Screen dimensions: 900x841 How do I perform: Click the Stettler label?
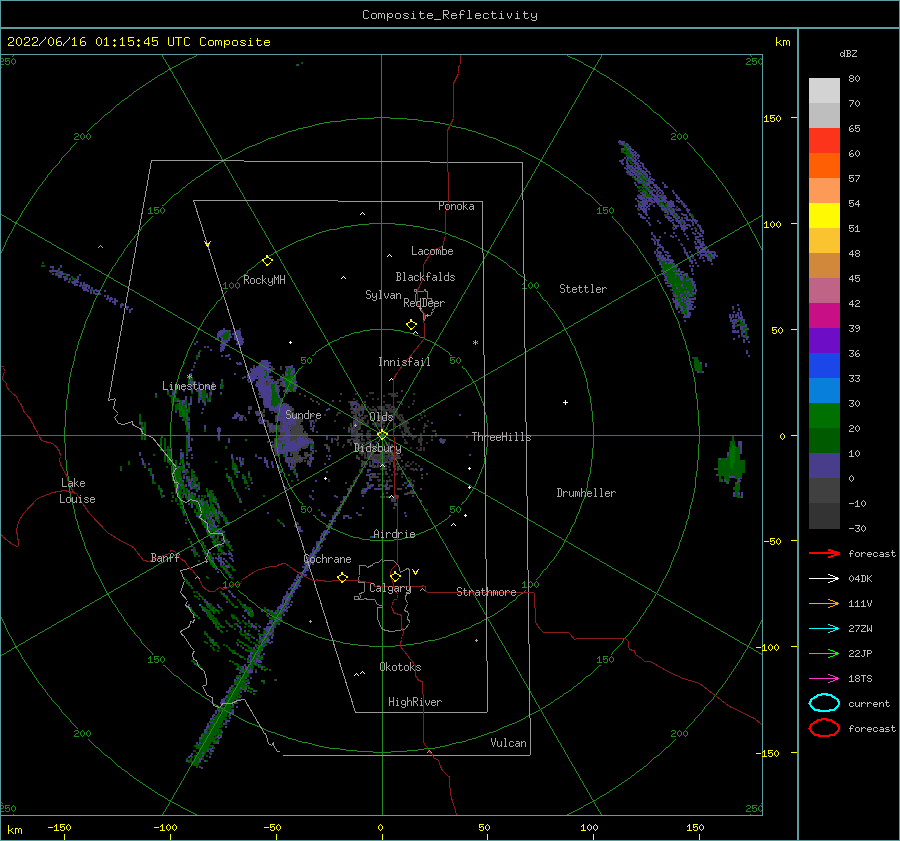[x=583, y=289]
